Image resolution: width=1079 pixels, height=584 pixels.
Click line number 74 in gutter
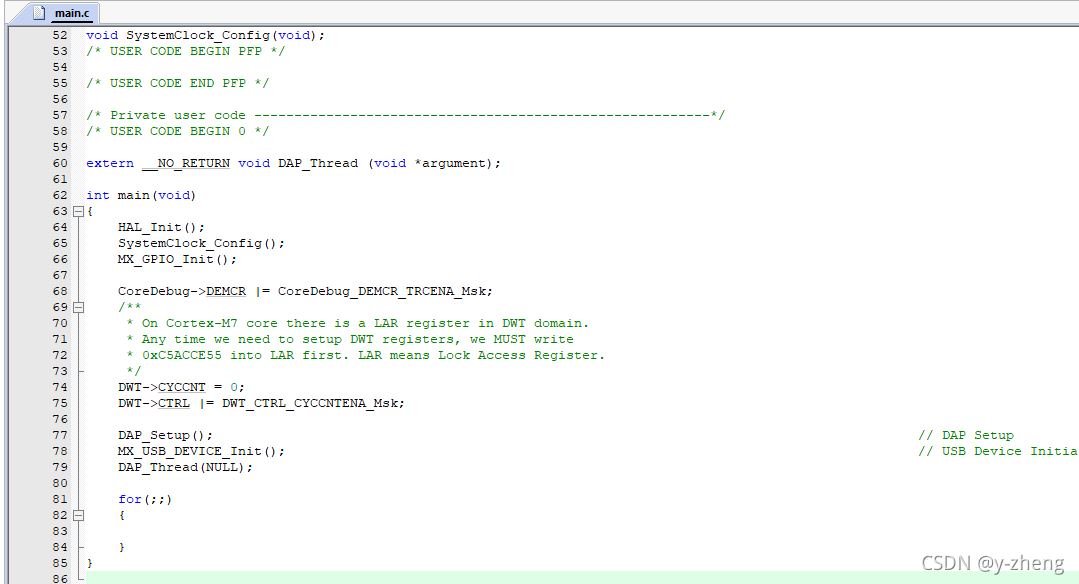(x=60, y=387)
